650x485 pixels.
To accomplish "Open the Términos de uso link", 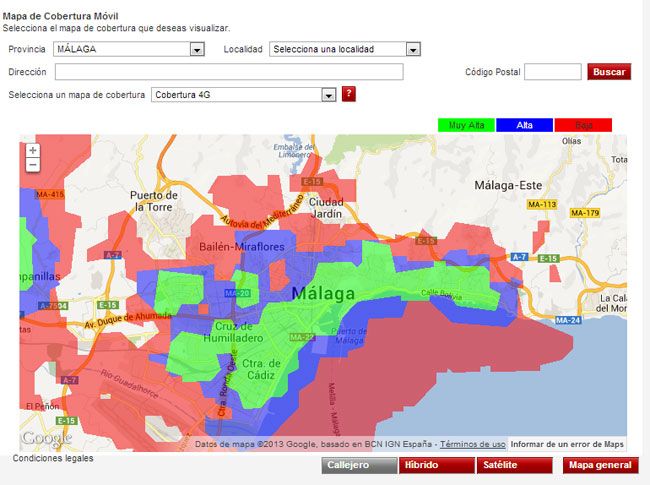I will pos(473,444).
